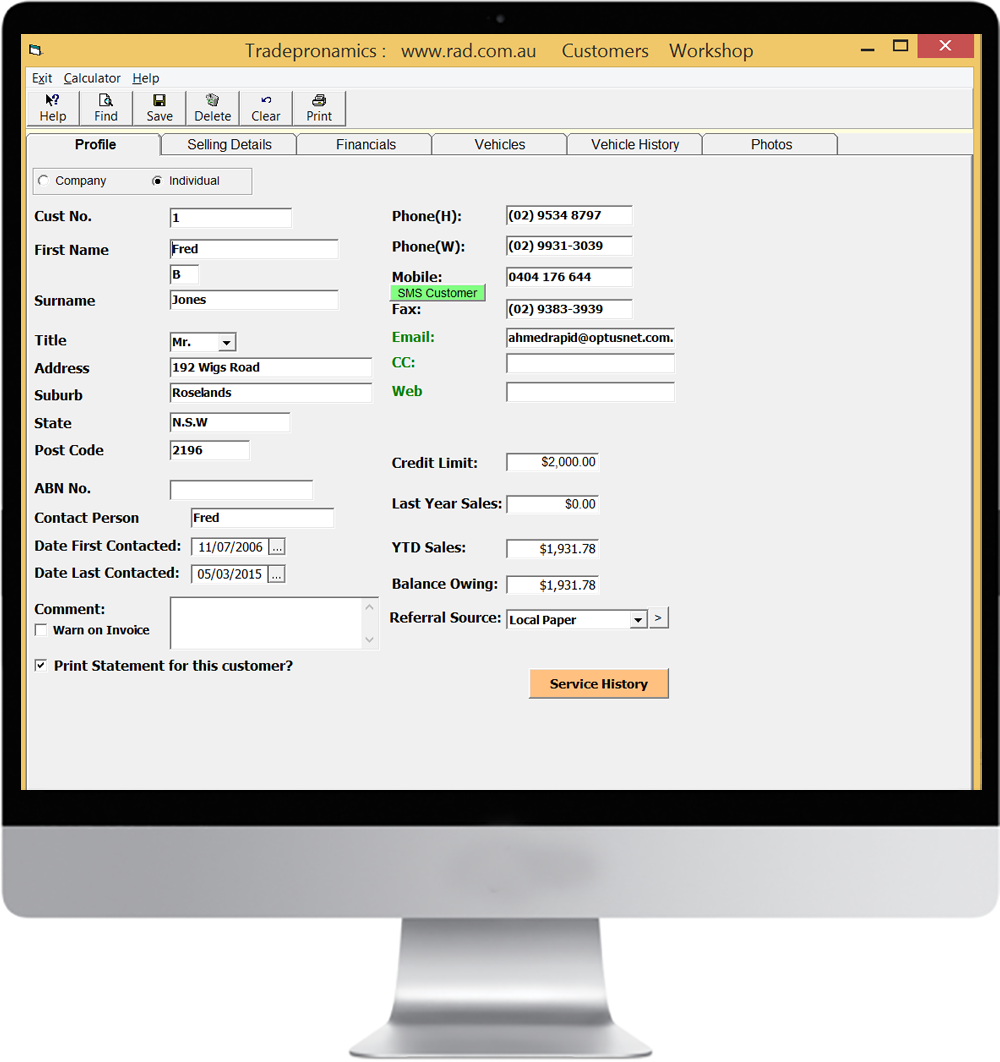The width and height of the screenshot is (1000, 1062).
Task: Click the Clear toolbar icon
Action: [266, 108]
